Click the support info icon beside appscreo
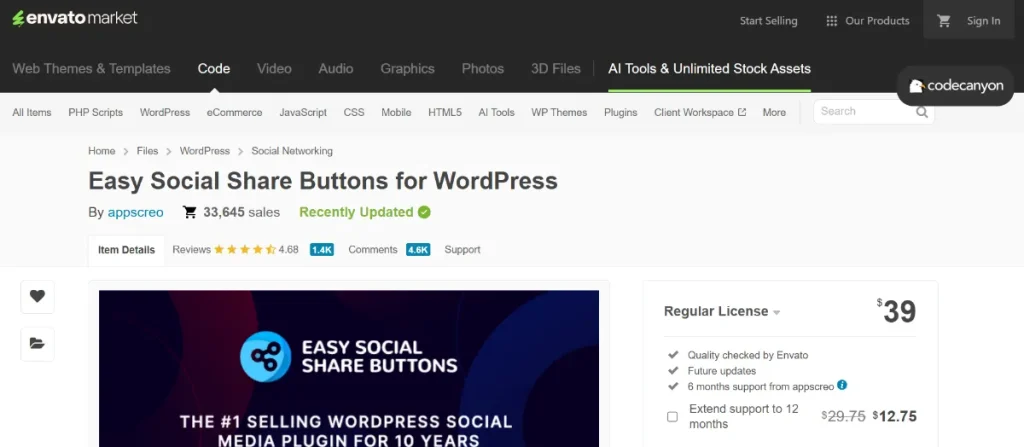Screen dimensions: 1024x447 (842, 385)
